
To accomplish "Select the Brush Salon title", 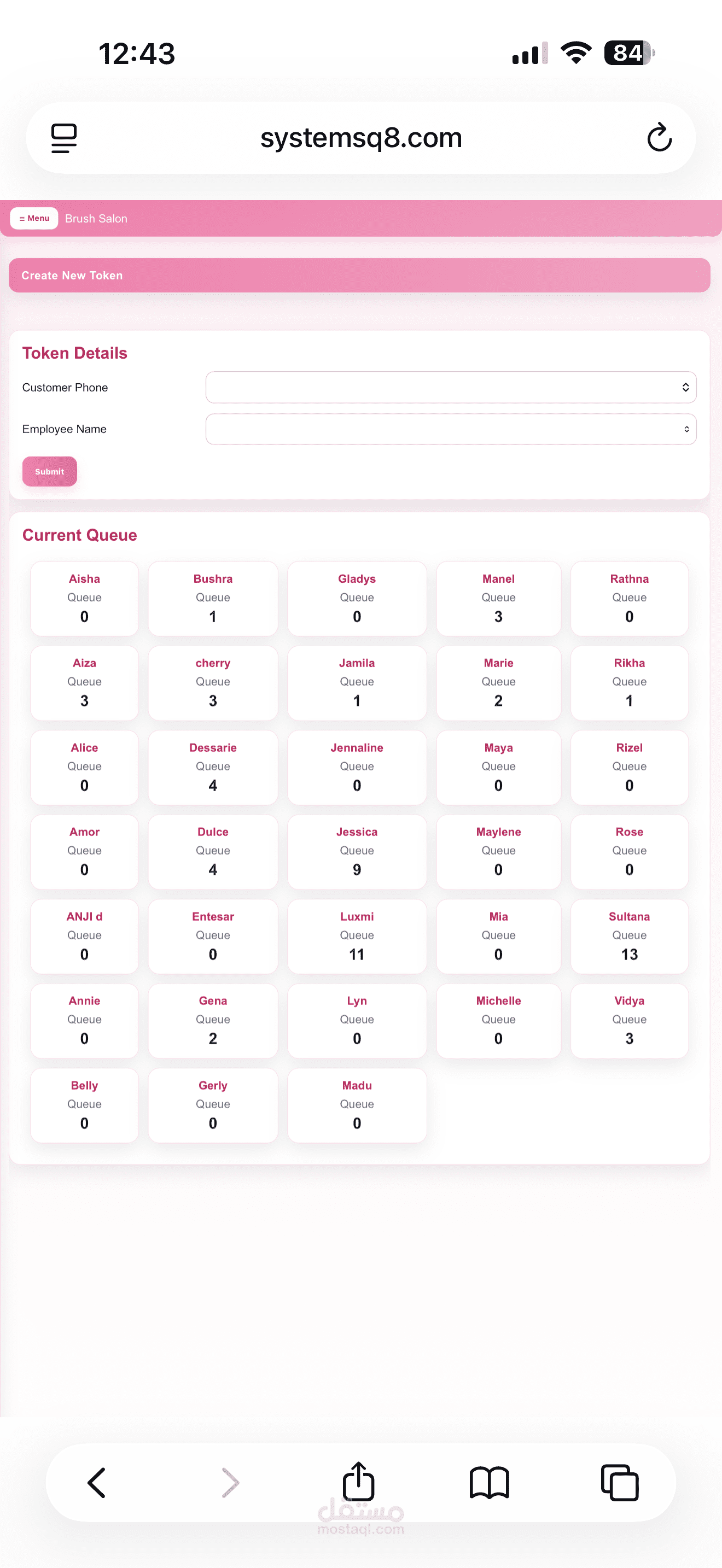I will coord(96,218).
